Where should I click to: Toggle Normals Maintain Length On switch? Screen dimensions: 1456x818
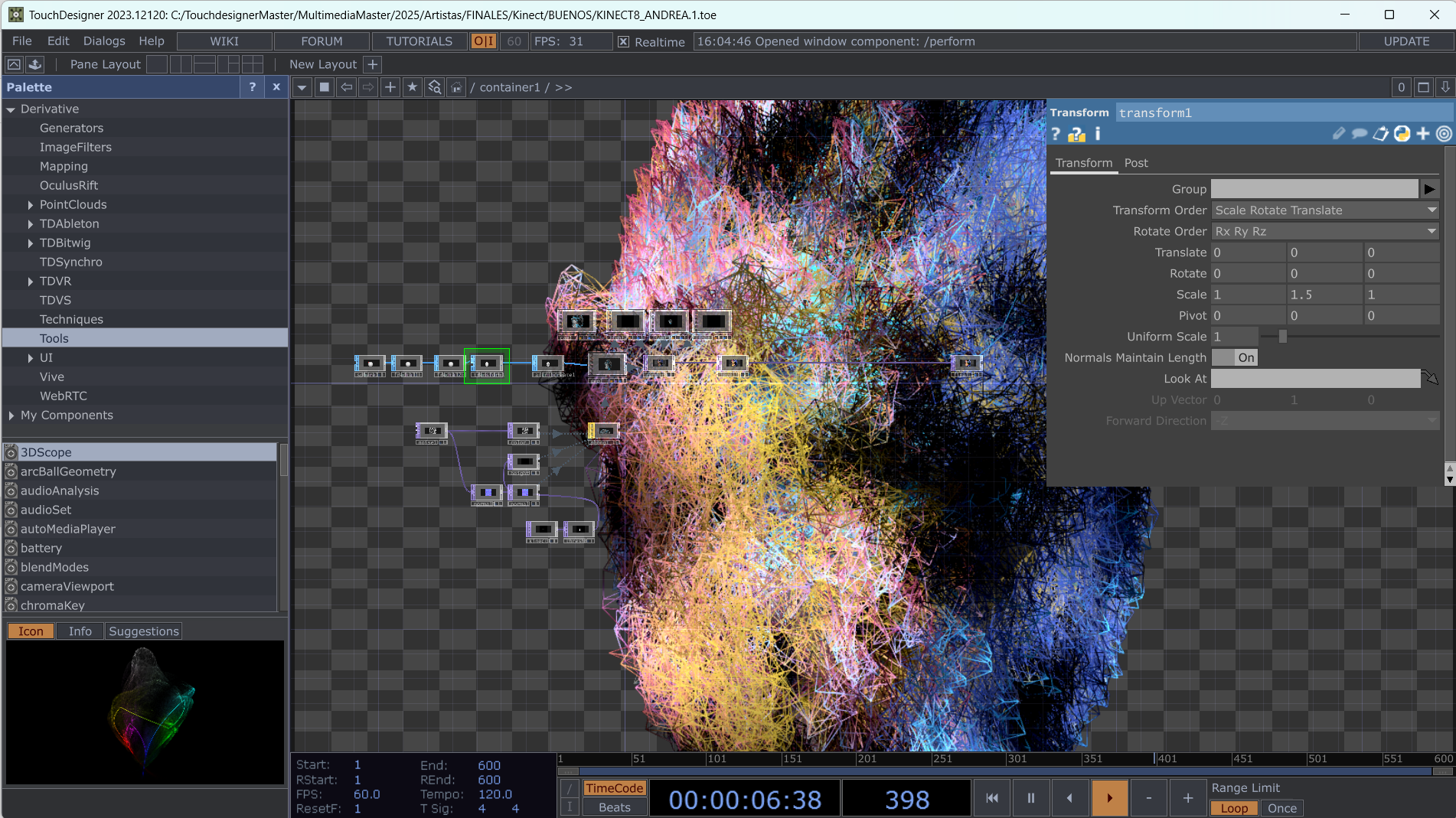[1235, 357]
